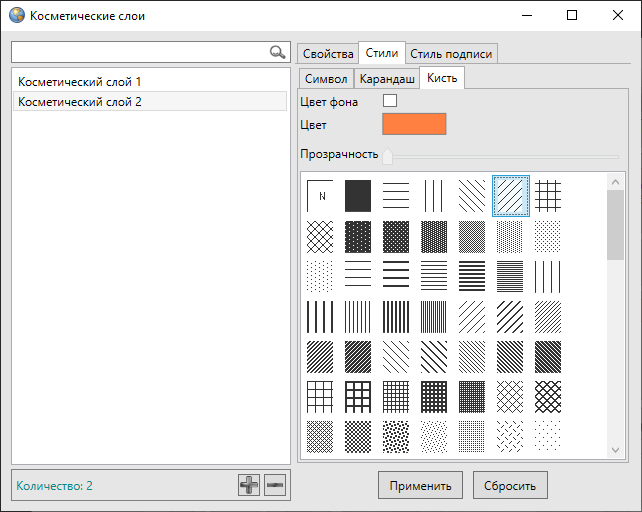Image resolution: width=642 pixels, height=512 pixels.
Task: Select the highlighted diagonal hatch pattern
Action: (510, 195)
